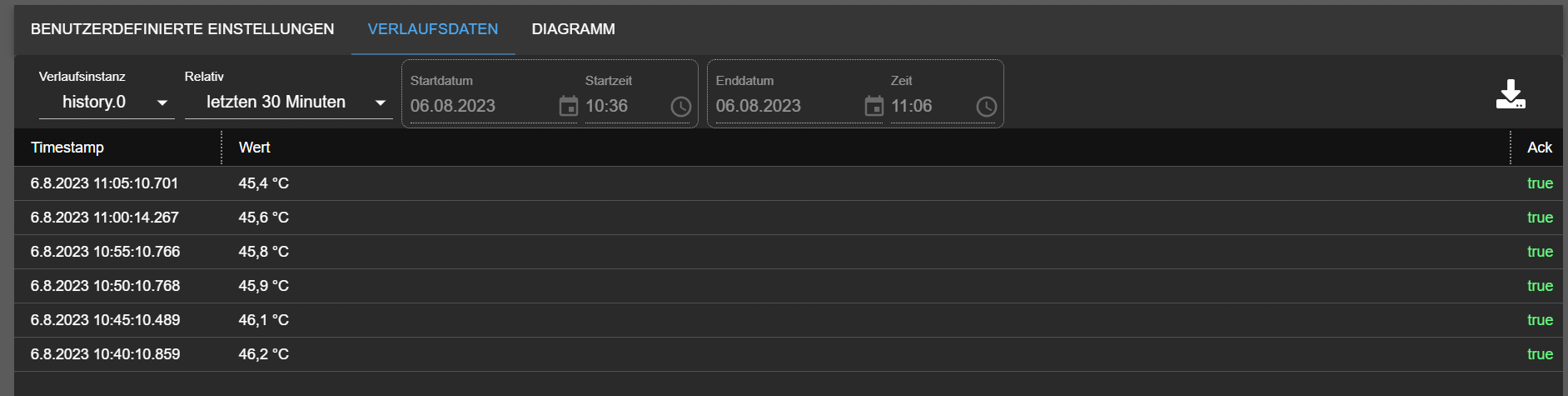Click the Timestamp column header

pos(67,148)
